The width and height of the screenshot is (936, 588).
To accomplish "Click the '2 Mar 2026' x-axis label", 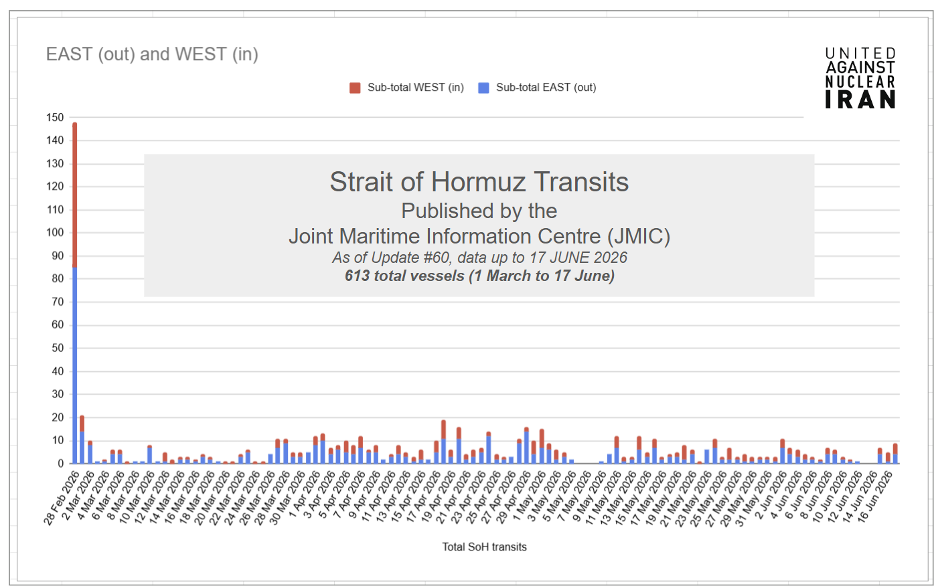I will pyautogui.click(x=78, y=495).
